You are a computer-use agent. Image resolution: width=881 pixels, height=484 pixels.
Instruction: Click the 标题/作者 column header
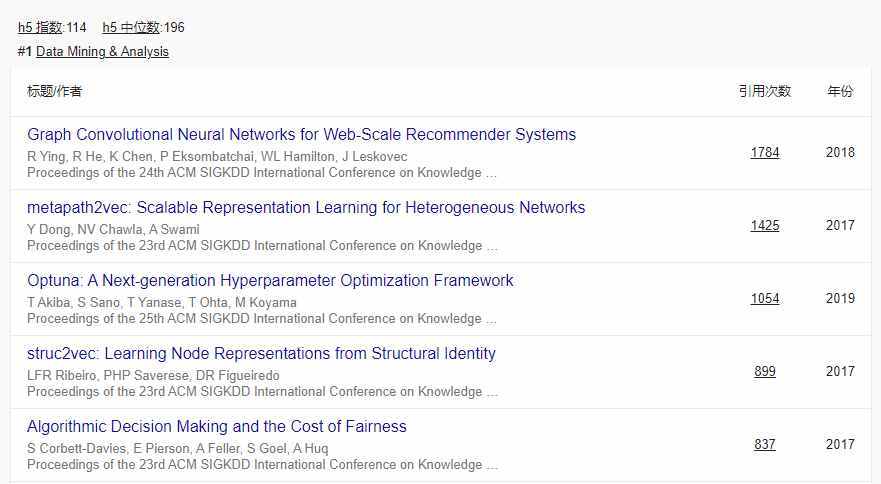[x=55, y=92]
